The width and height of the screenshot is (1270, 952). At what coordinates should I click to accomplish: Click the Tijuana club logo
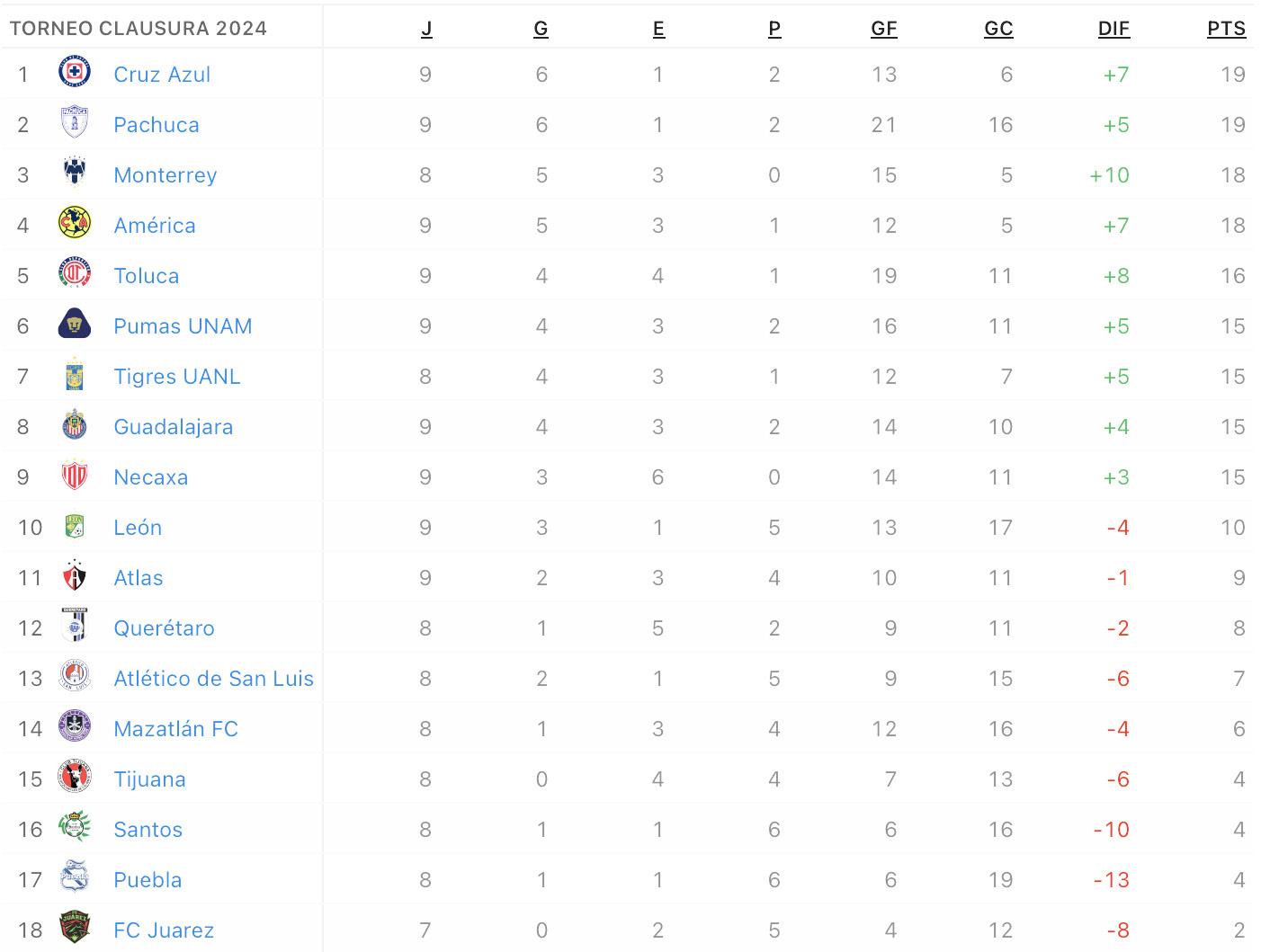(75, 776)
